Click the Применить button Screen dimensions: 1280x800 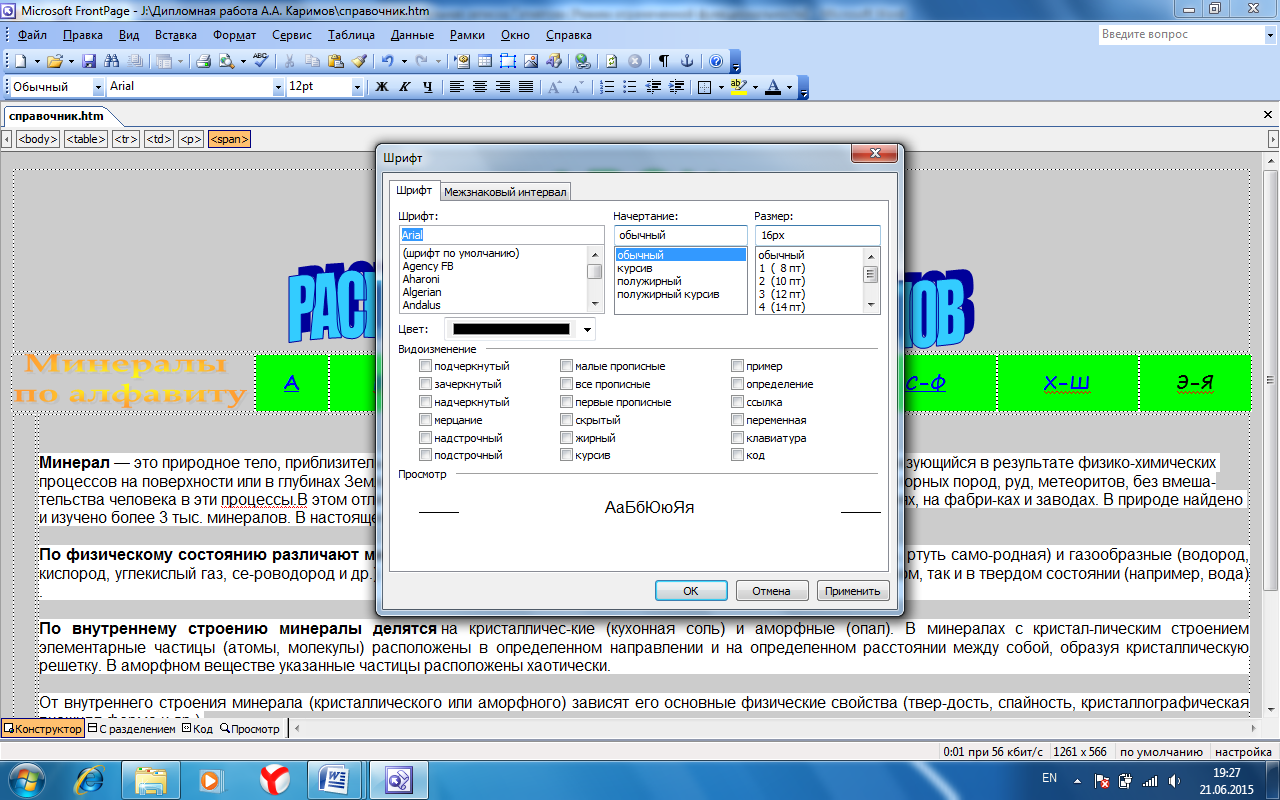(x=852, y=591)
